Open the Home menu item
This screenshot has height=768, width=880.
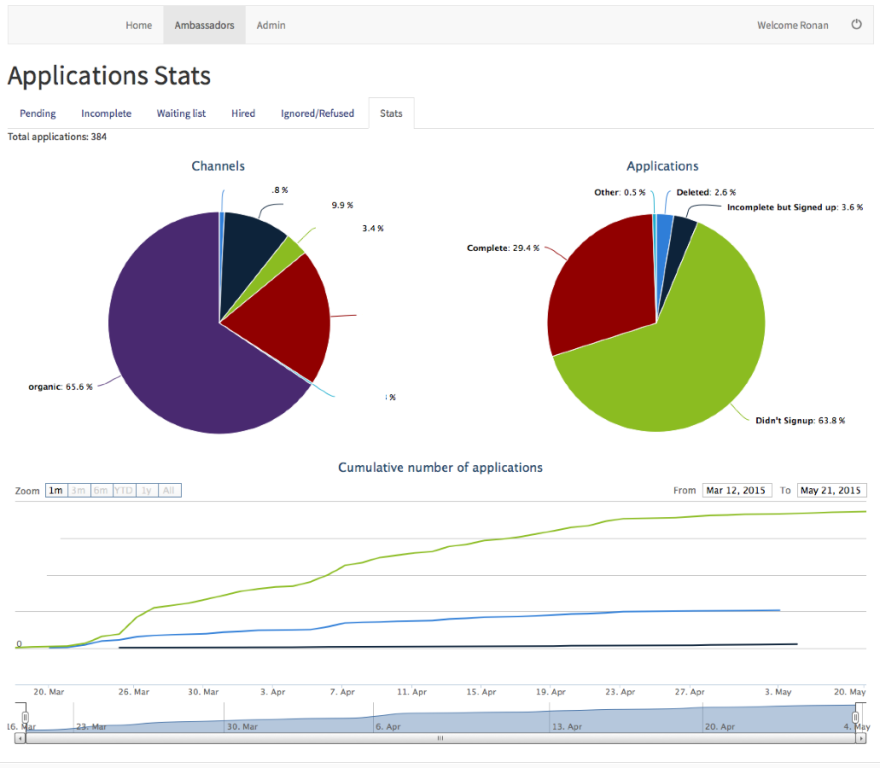139,25
